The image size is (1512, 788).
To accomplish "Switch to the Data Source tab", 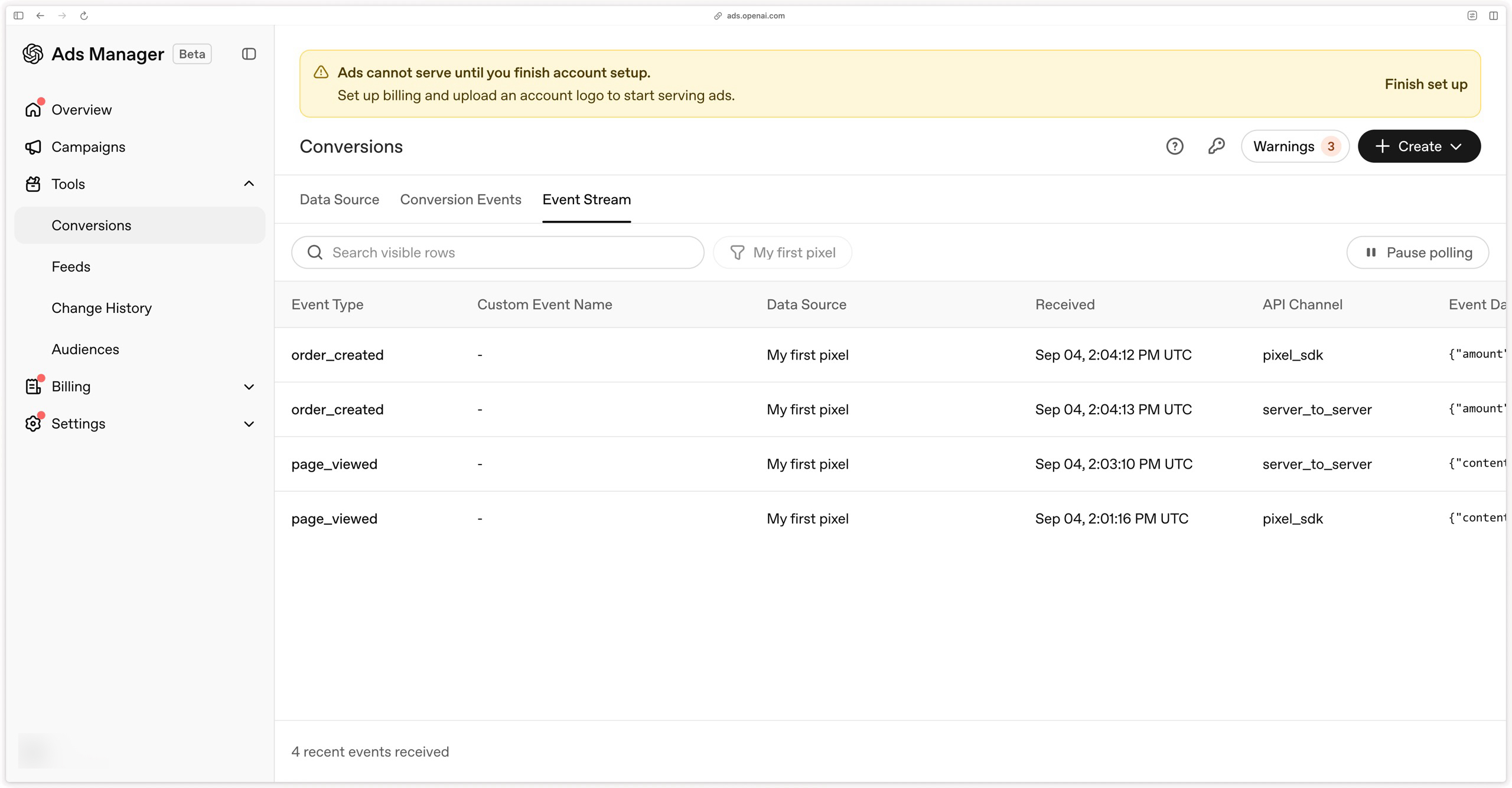I will (339, 200).
